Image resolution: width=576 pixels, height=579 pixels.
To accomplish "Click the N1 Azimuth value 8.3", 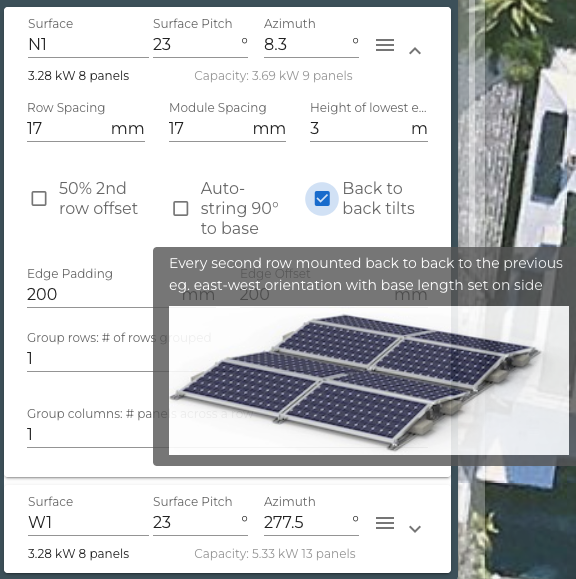I will click(275, 45).
